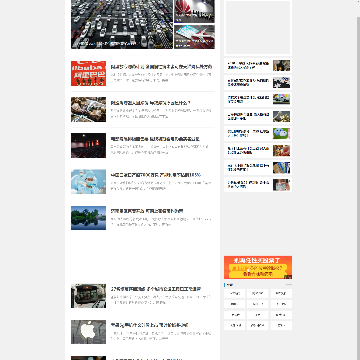The image size is (360, 360).
Task: Click the orange promotional ad banner
Action: pos(258,267)
